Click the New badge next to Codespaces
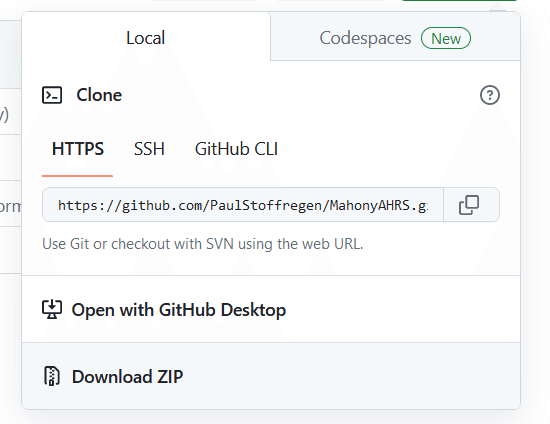The width and height of the screenshot is (550, 424). click(x=446, y=38)
